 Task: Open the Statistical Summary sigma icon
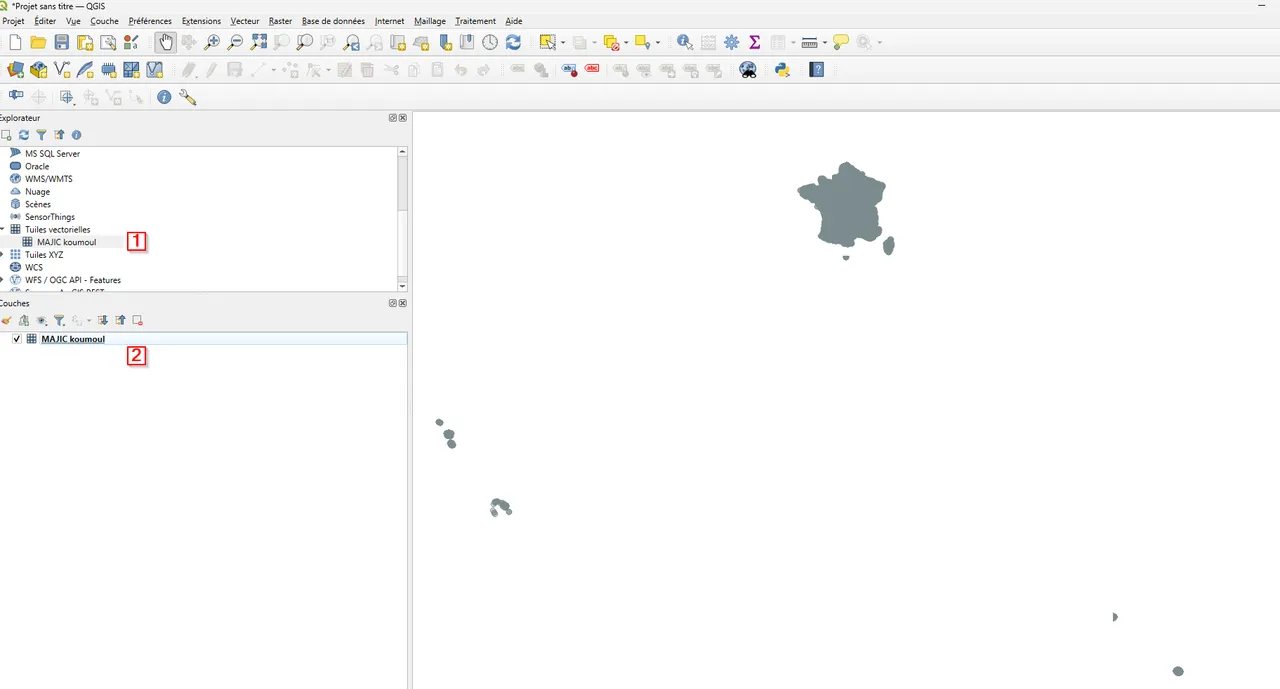[755, 42]
